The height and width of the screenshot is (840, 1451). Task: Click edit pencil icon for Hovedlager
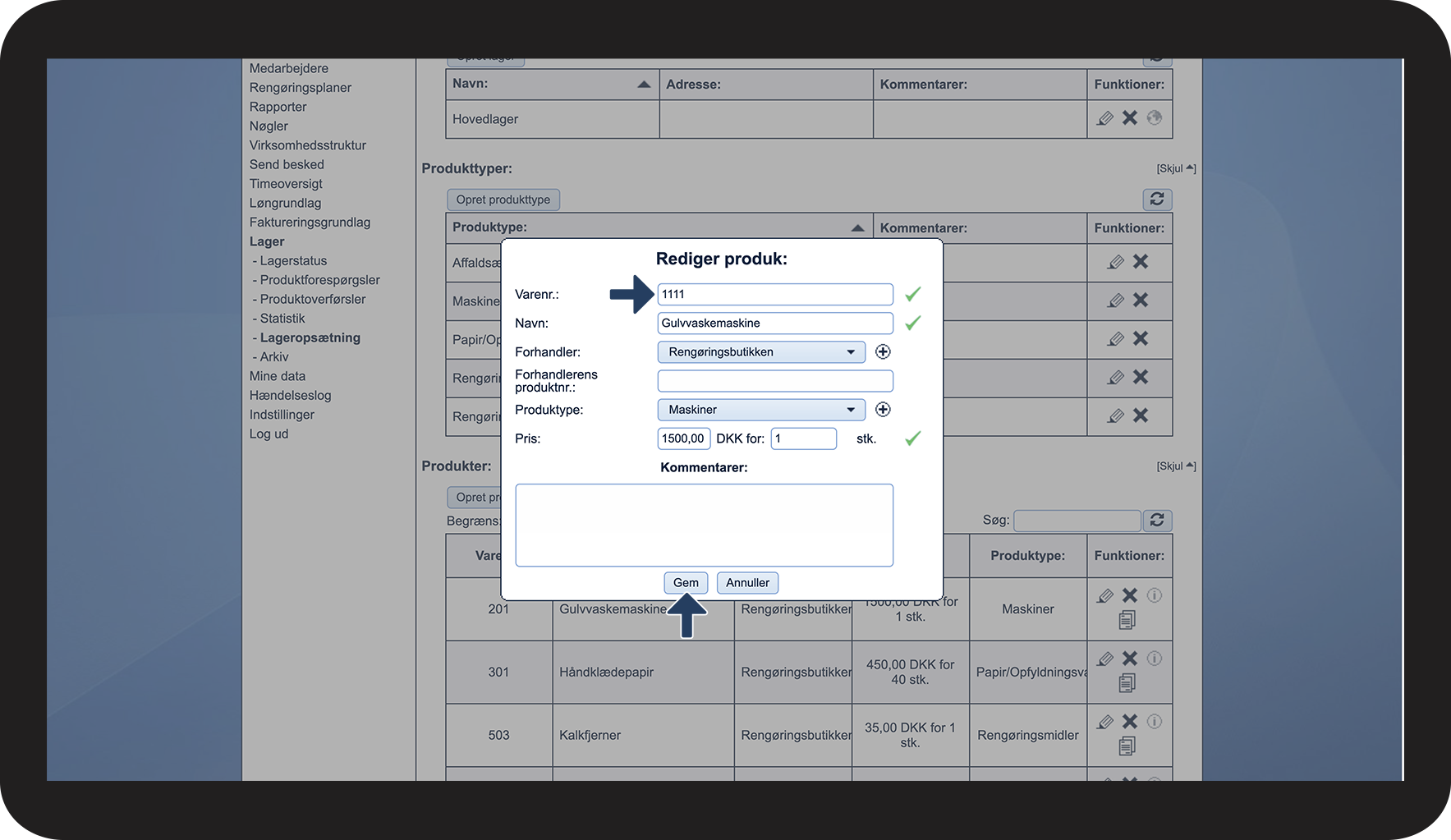pos(1105,118)
